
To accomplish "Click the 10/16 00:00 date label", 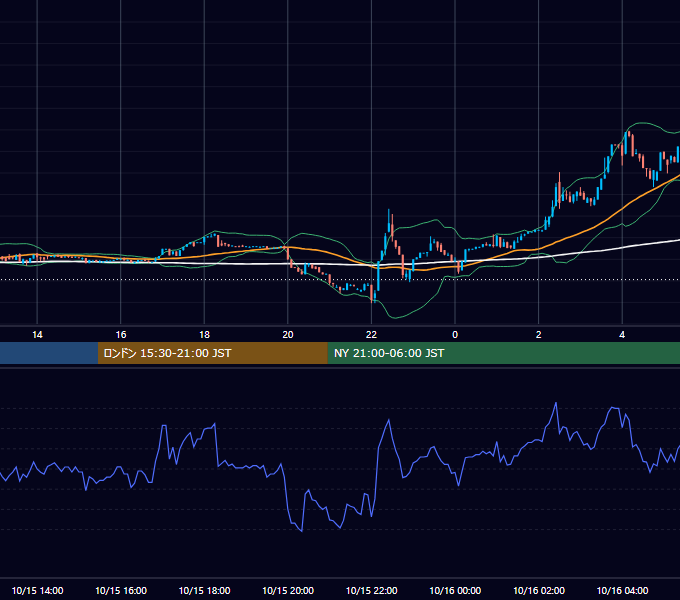I will 455,590.
